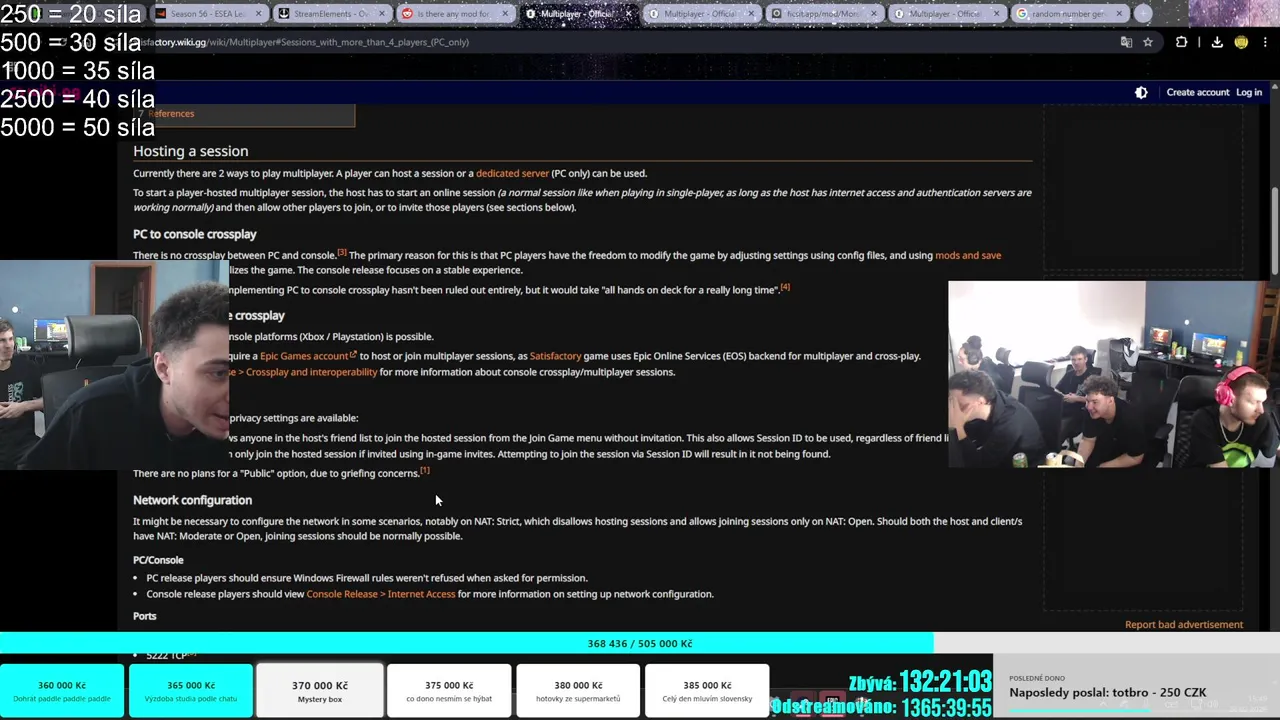1280x720 pixels.
Task: Select the 370 000 Kč Mystery box card
Action: (x=320, y=690)
